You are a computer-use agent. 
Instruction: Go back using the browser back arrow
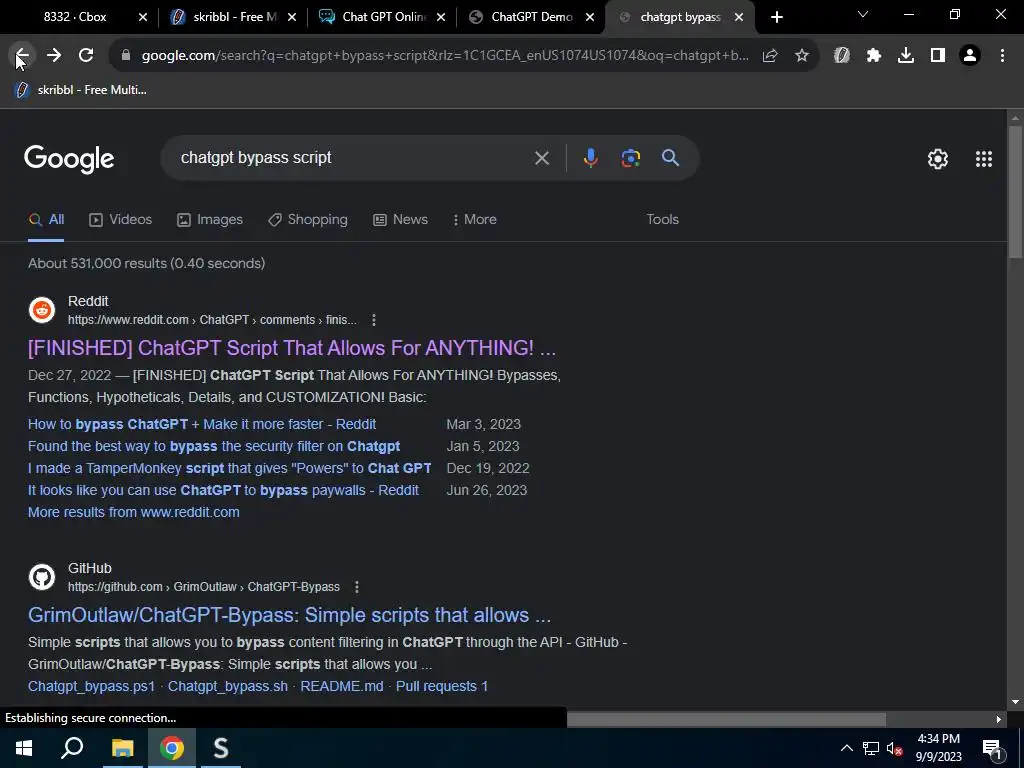[22, 56]
